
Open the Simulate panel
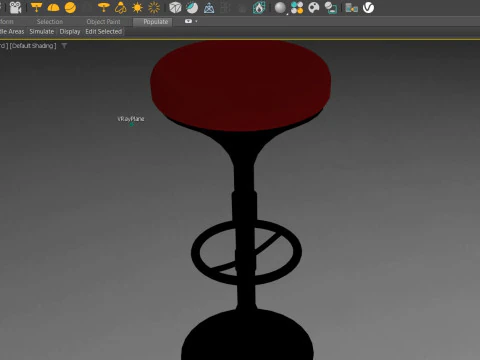pos(42,32)
